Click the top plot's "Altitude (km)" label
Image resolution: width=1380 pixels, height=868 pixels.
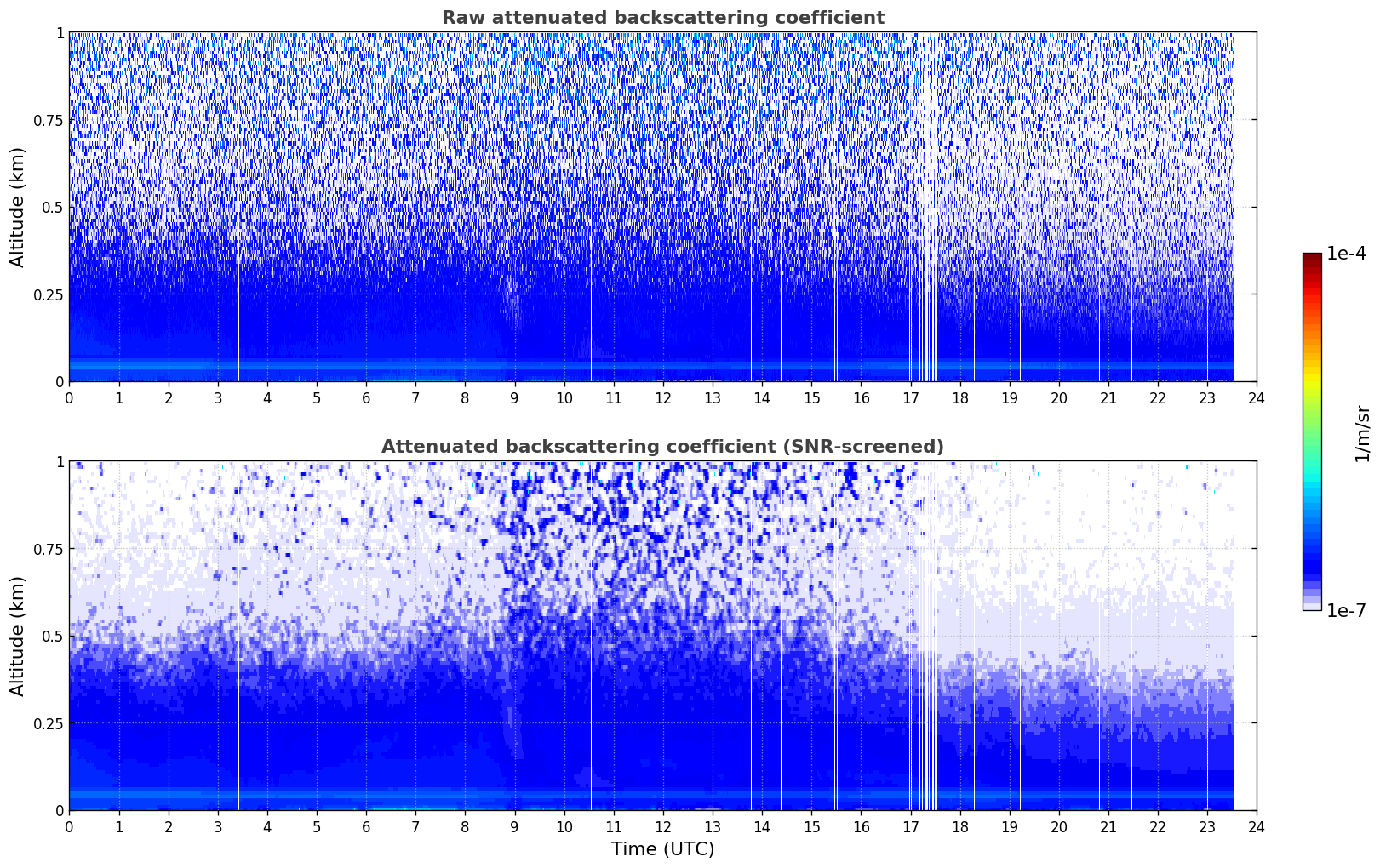[x=18, y=207]
